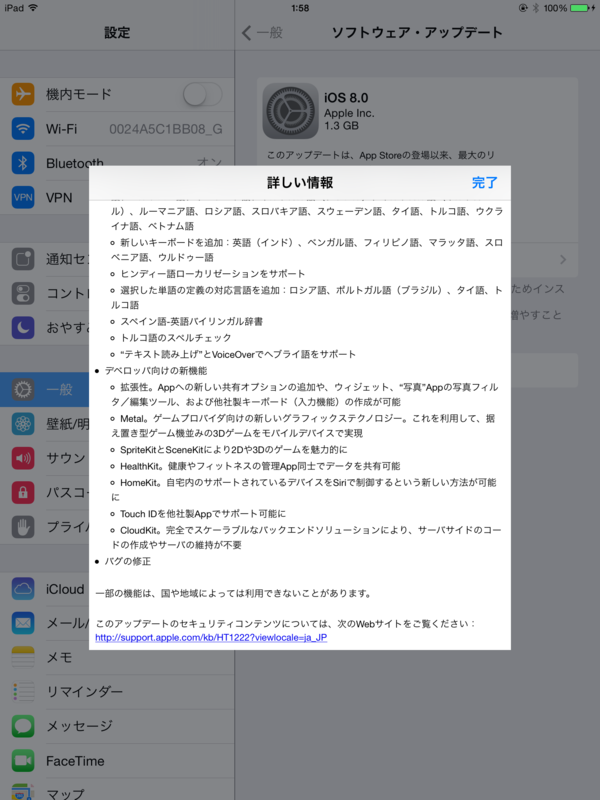
Task: Tap the 一部の機能は regional availability note
Action: 234,593
